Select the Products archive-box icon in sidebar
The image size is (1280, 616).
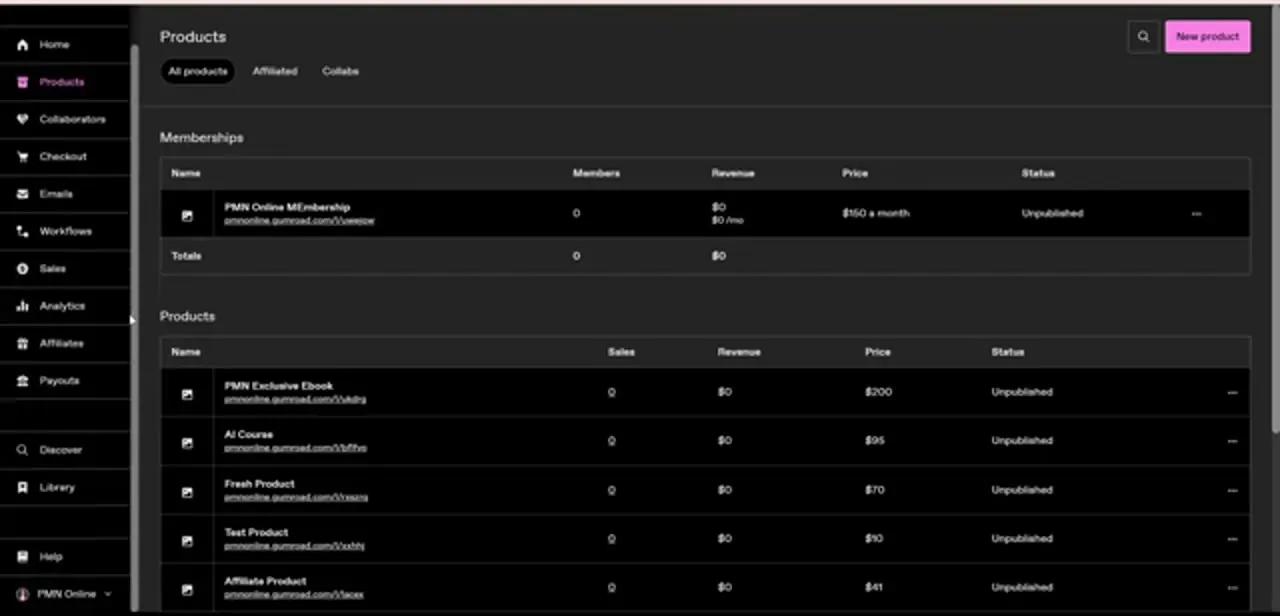[23, 82]
